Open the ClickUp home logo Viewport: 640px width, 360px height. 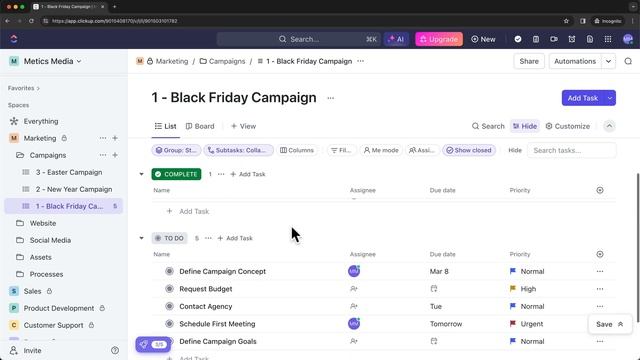[x=14, y=39]
